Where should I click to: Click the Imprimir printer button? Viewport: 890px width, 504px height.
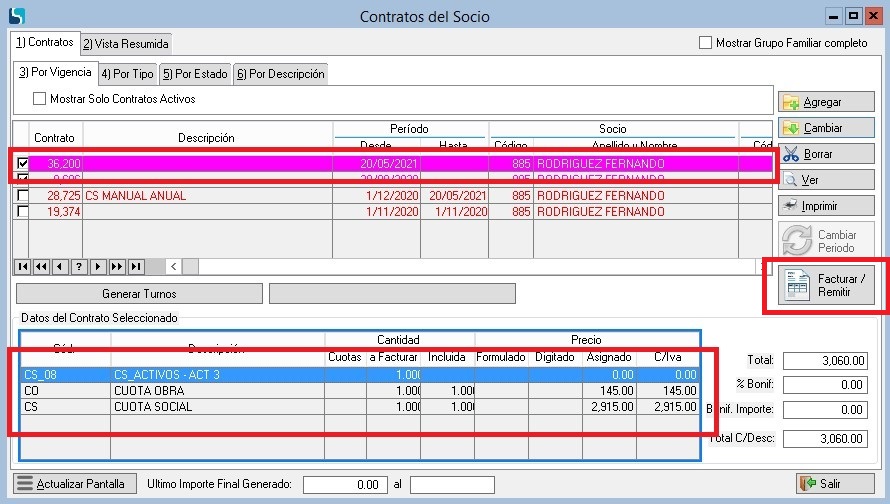pos(825,206)
